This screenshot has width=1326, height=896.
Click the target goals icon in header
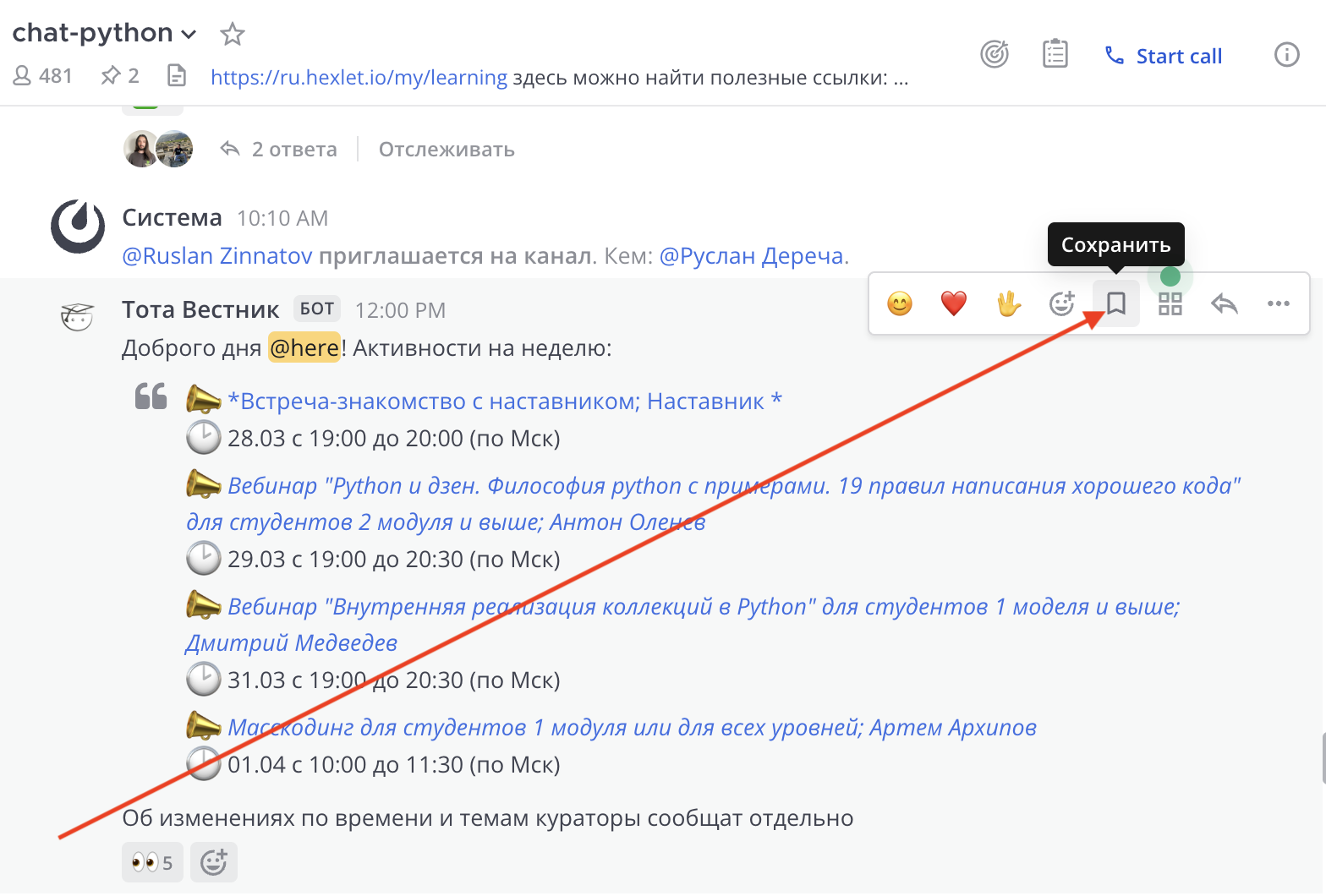[994, 55]
